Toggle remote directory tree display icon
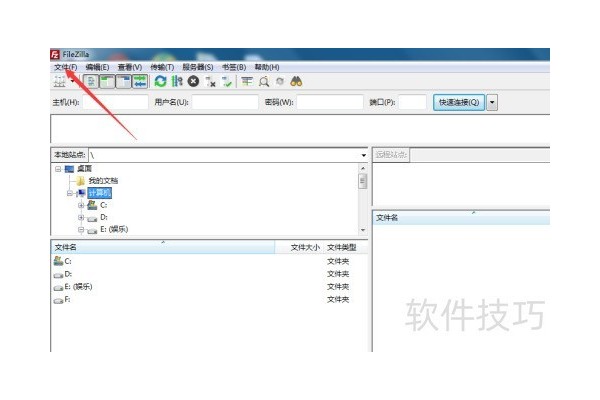Screen dimensions: 600x400 (x=124, y=81)
